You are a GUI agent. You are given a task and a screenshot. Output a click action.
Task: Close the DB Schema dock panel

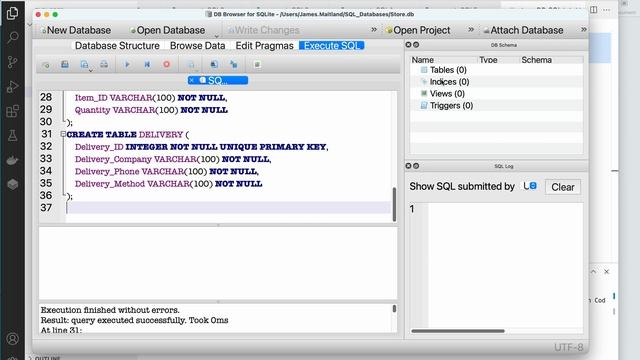(408, 44)
